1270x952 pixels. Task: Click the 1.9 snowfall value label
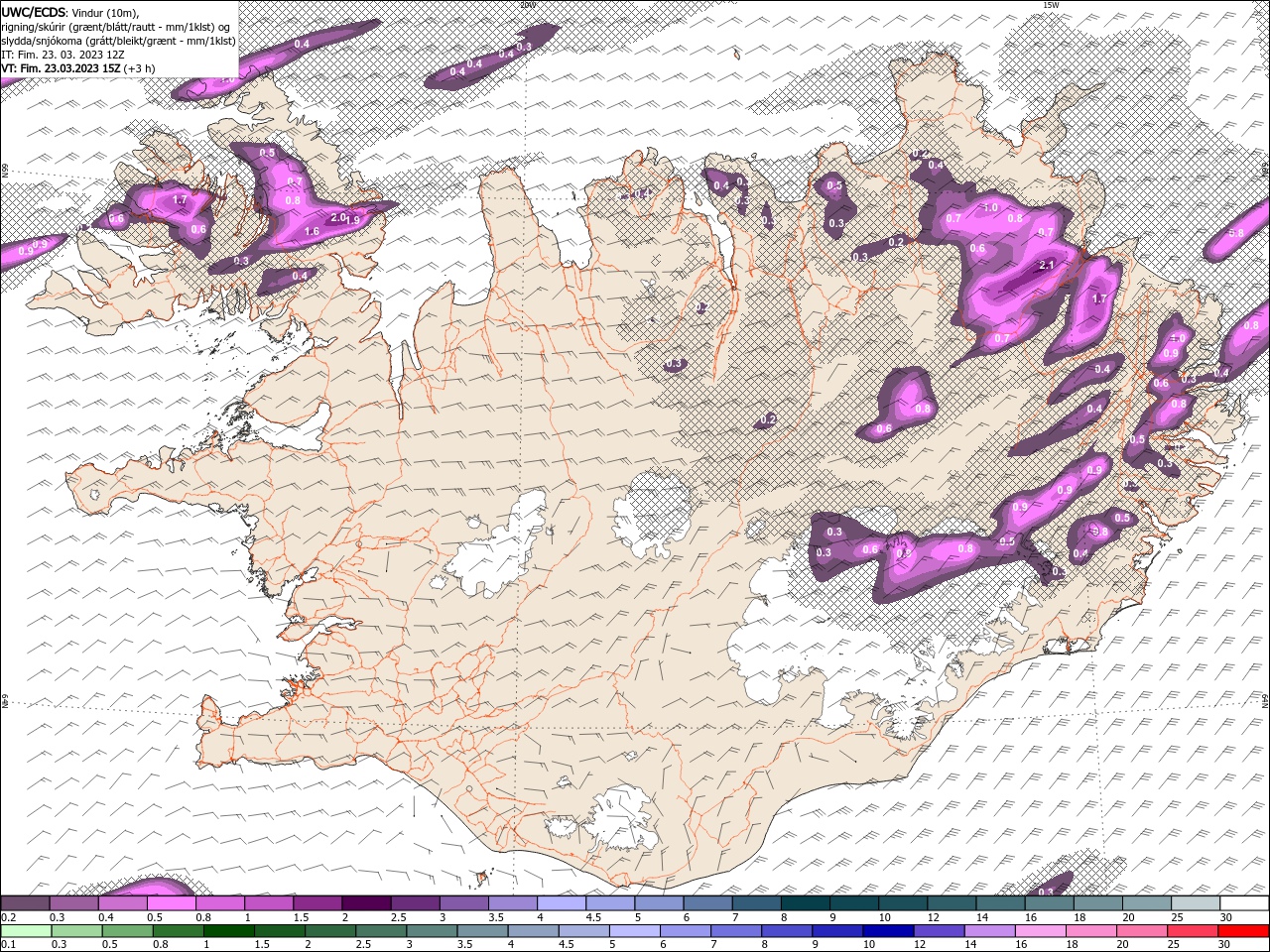point(353,220)
